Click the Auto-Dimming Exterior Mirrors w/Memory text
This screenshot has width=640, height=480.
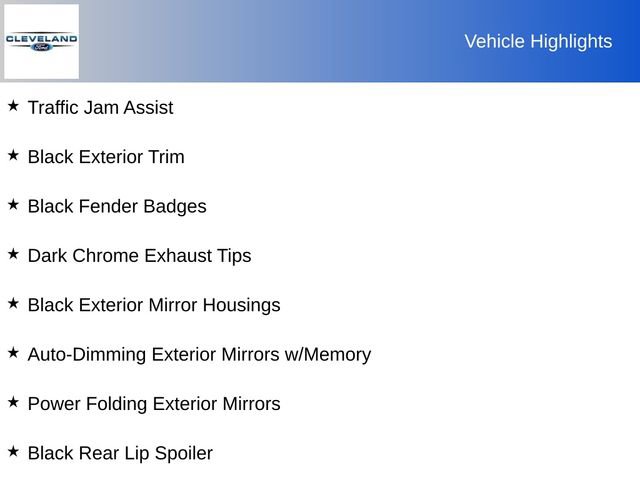click(199, 354)
